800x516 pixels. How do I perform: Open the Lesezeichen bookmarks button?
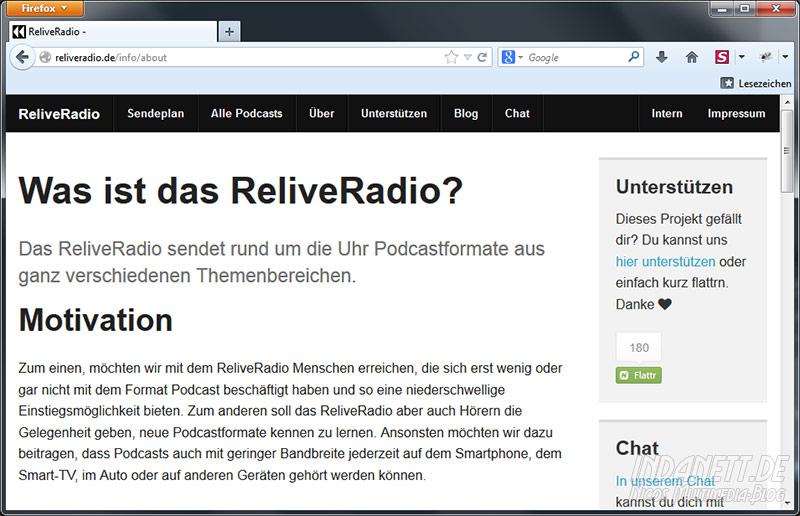(756, 83)
